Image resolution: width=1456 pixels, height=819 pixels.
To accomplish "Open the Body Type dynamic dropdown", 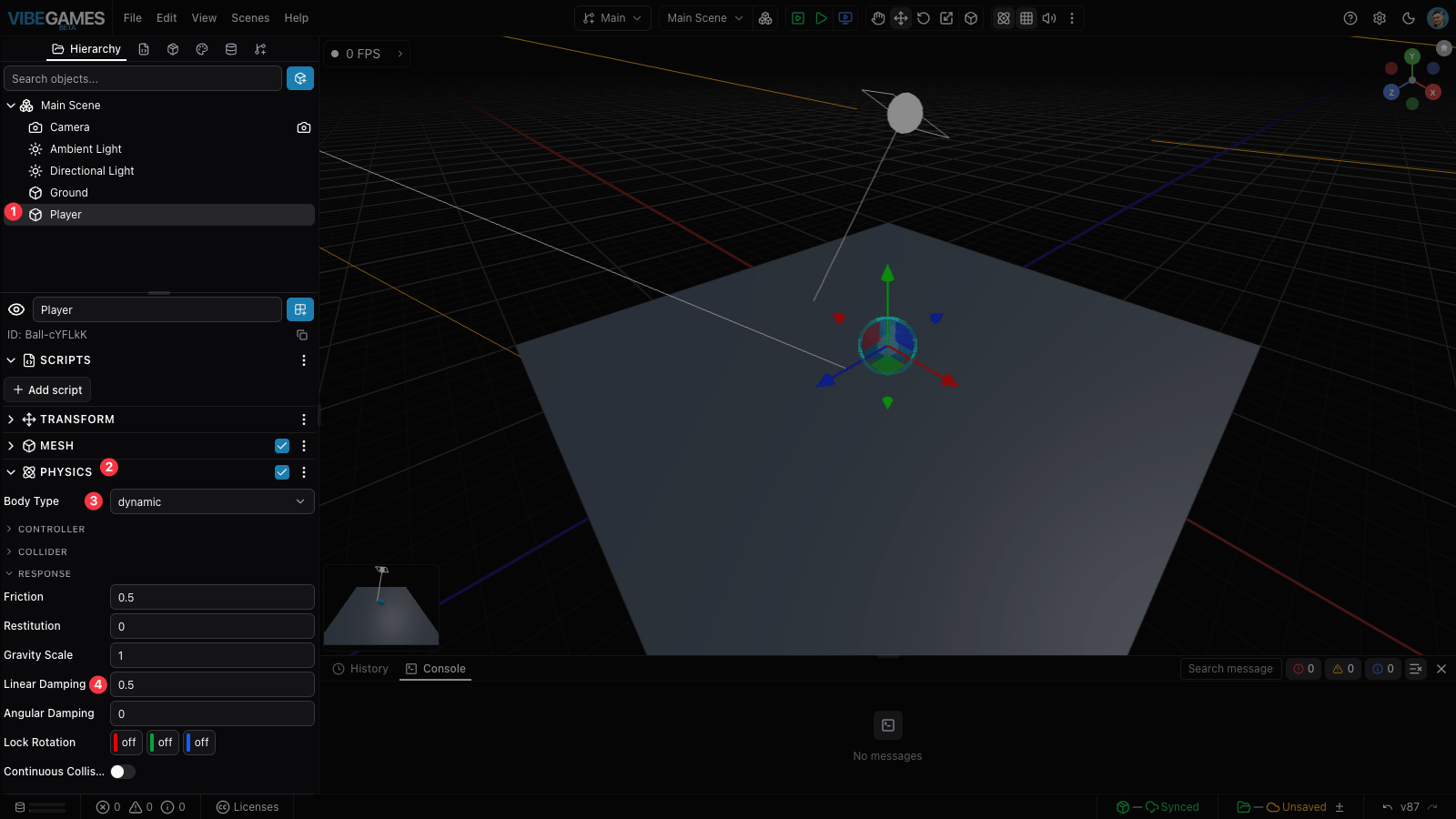I will point(212,501).
